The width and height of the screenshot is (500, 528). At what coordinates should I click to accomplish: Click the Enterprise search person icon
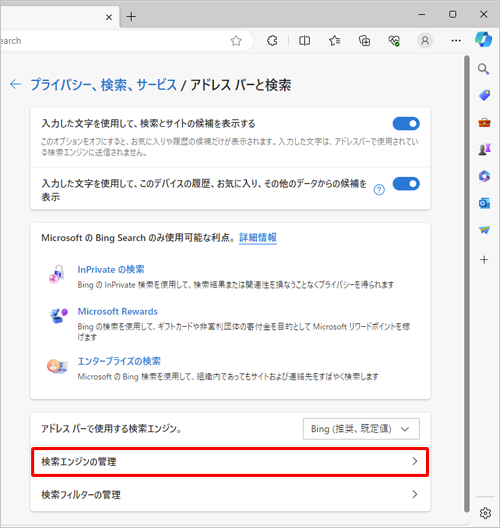(57, 366)
